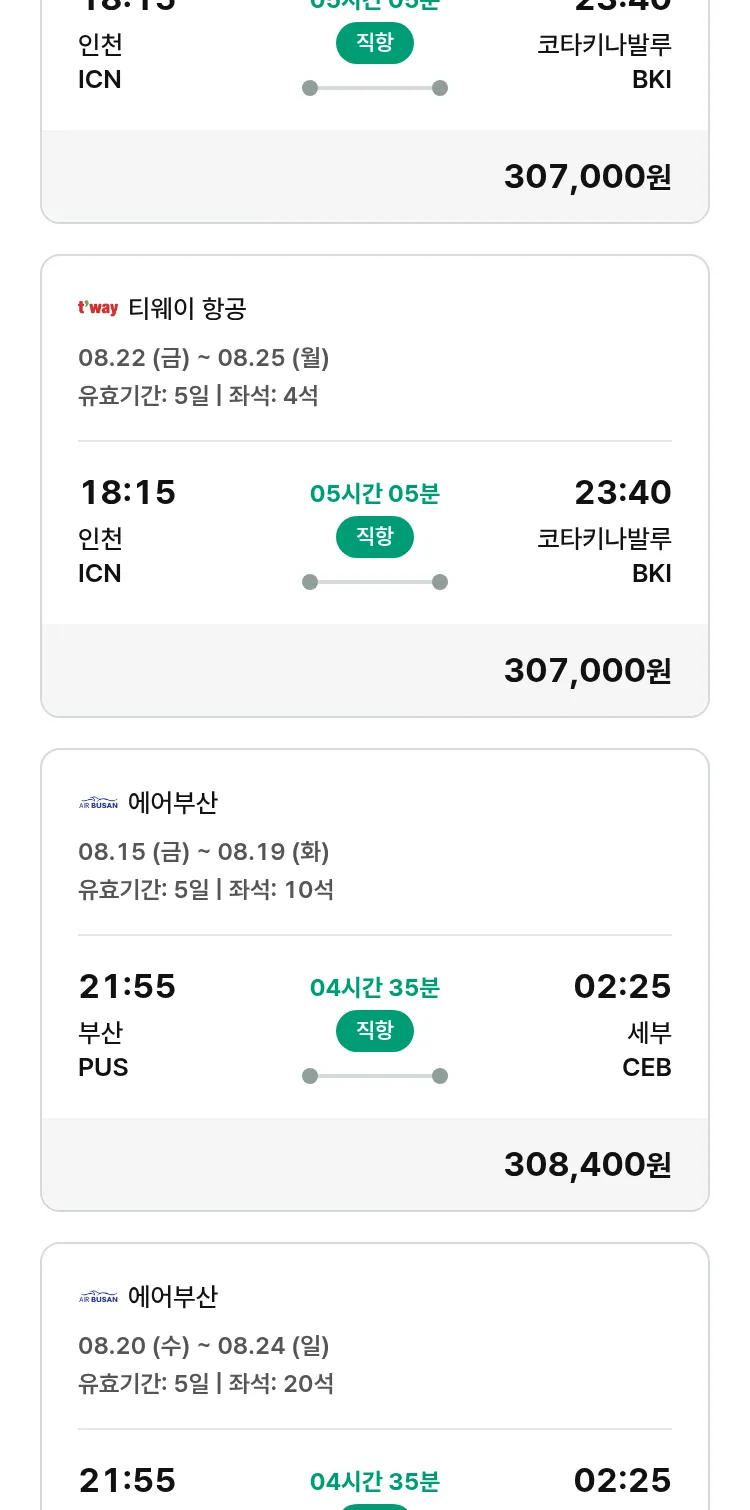Click the 08.15 (금) ~ 08.19 (화) date range
The height and width of the screenshot is (1510, 750).
(204, 851)
